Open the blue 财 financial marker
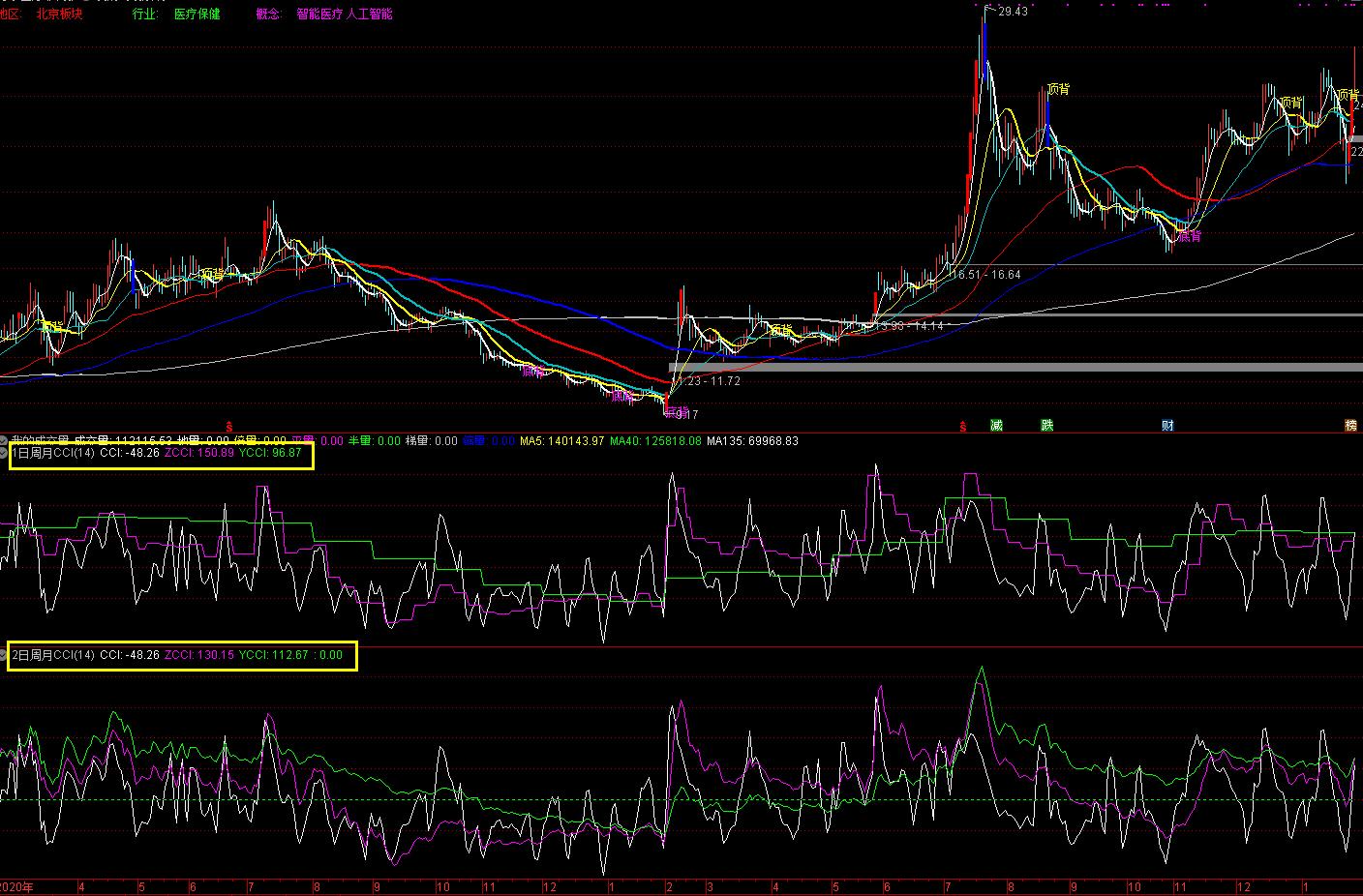1363x896 pixels. point(1167,426)
